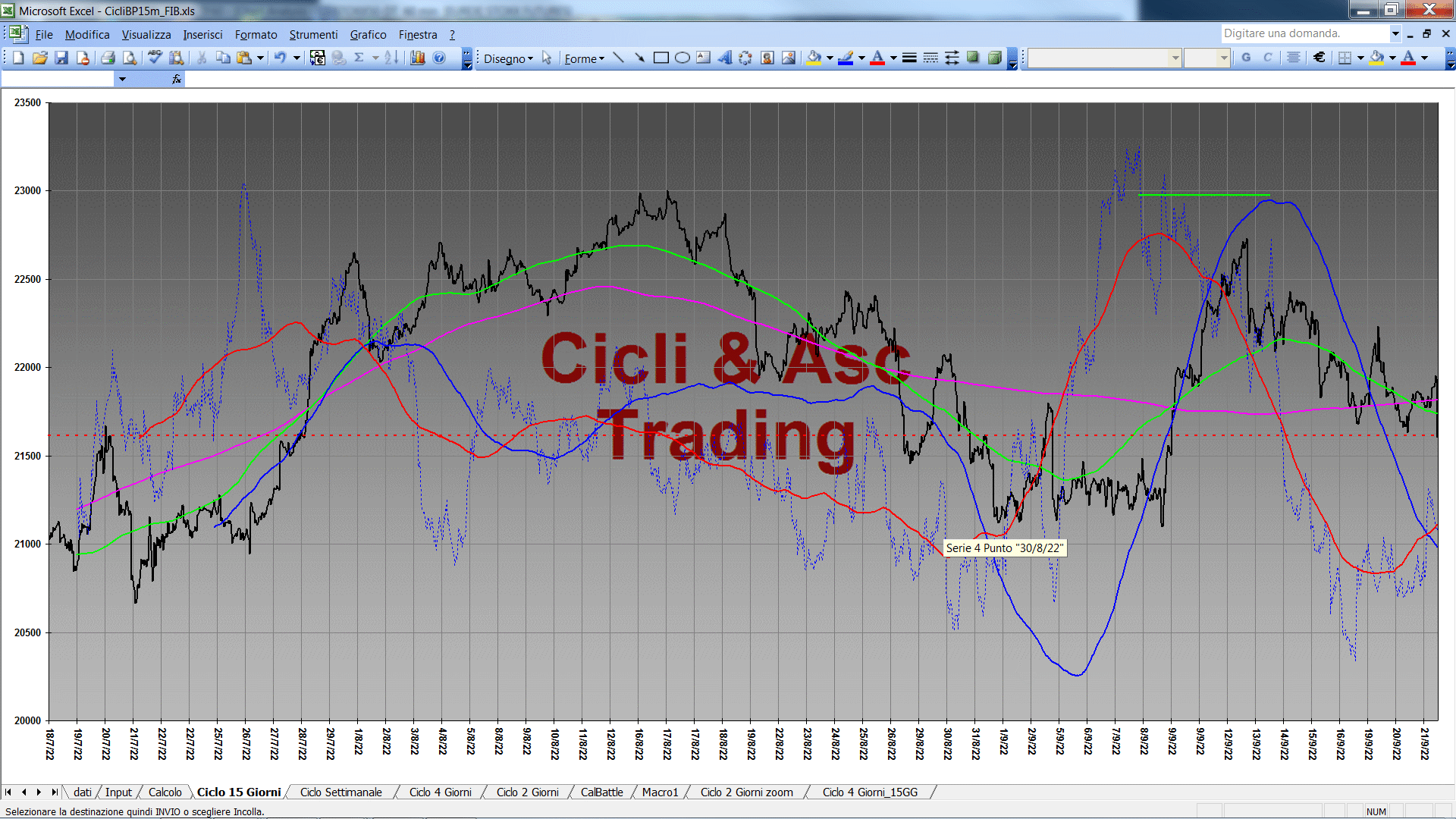
Task: Switch to the Macro1 sheet tab
Action: [660, 792]
